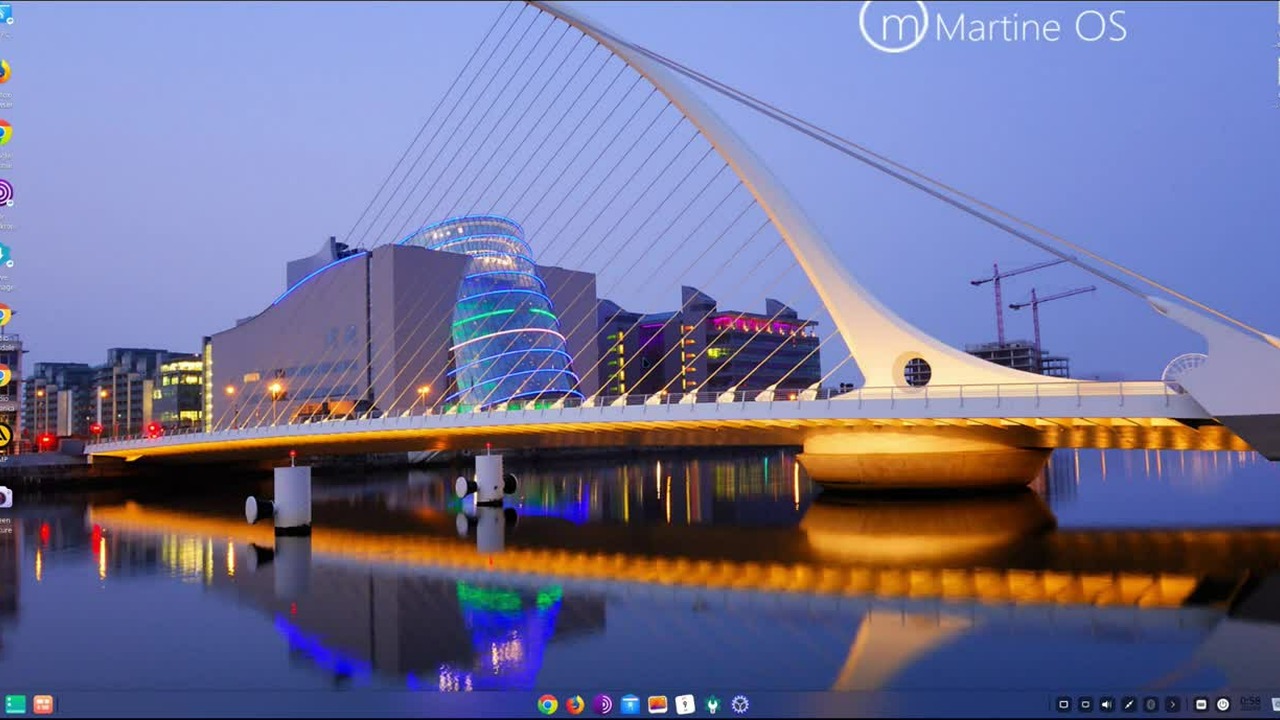This screenshot has width=1280, height=720.
Task: Click the first square tray icon
Action: tap(1063, 704)
